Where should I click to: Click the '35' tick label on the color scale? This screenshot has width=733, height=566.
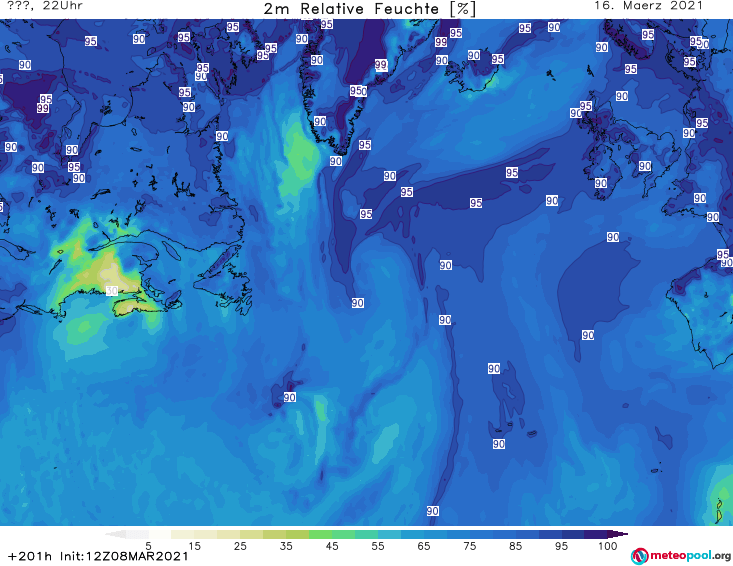pos(286,546)
